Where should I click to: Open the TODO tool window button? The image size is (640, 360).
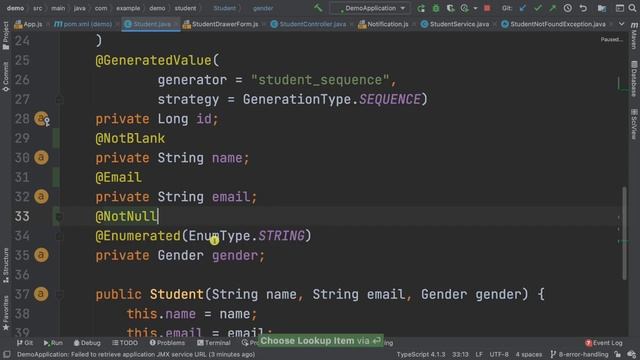coord(125,343)
